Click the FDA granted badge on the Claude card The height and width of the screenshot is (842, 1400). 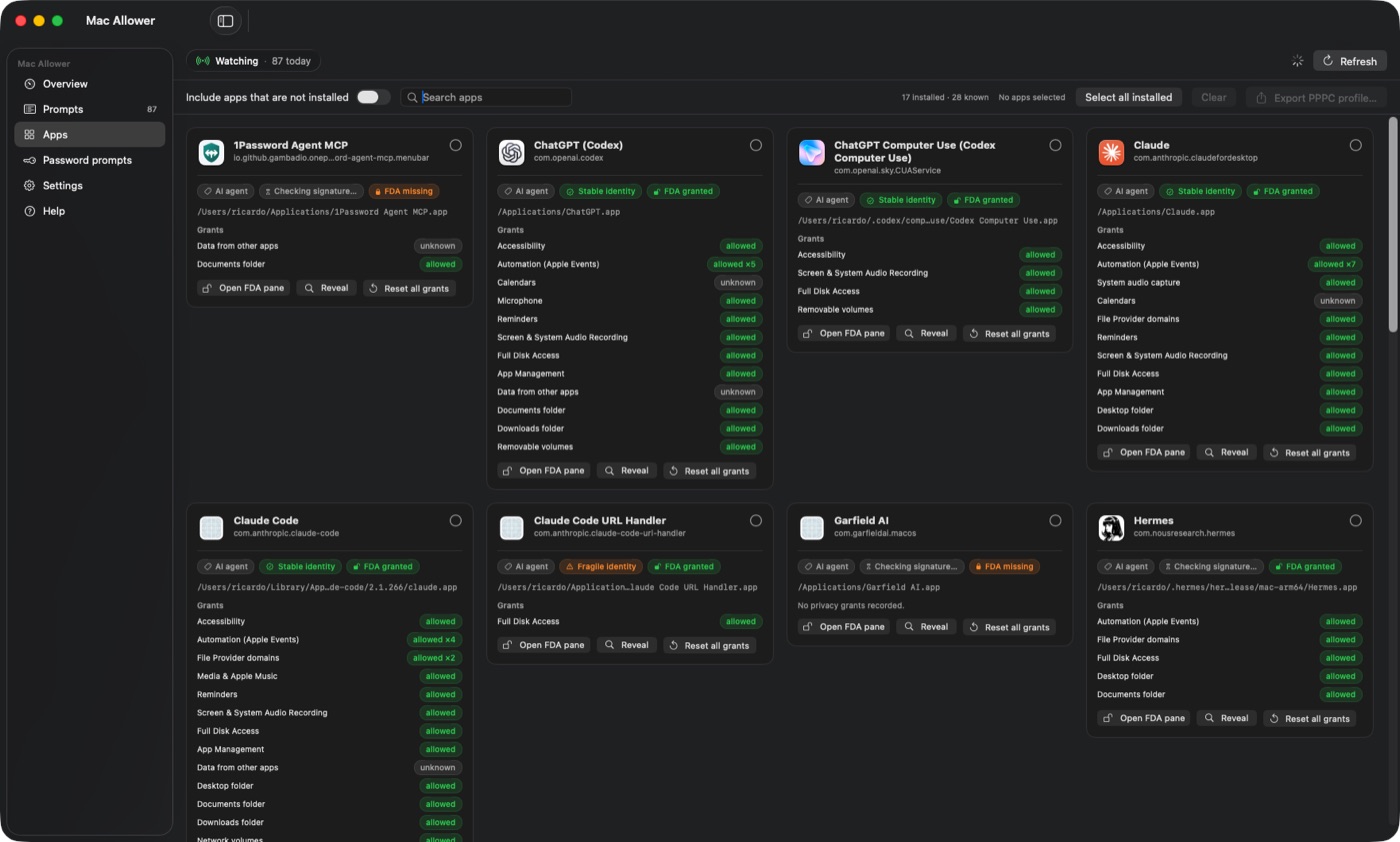(x=1283, y=191)
